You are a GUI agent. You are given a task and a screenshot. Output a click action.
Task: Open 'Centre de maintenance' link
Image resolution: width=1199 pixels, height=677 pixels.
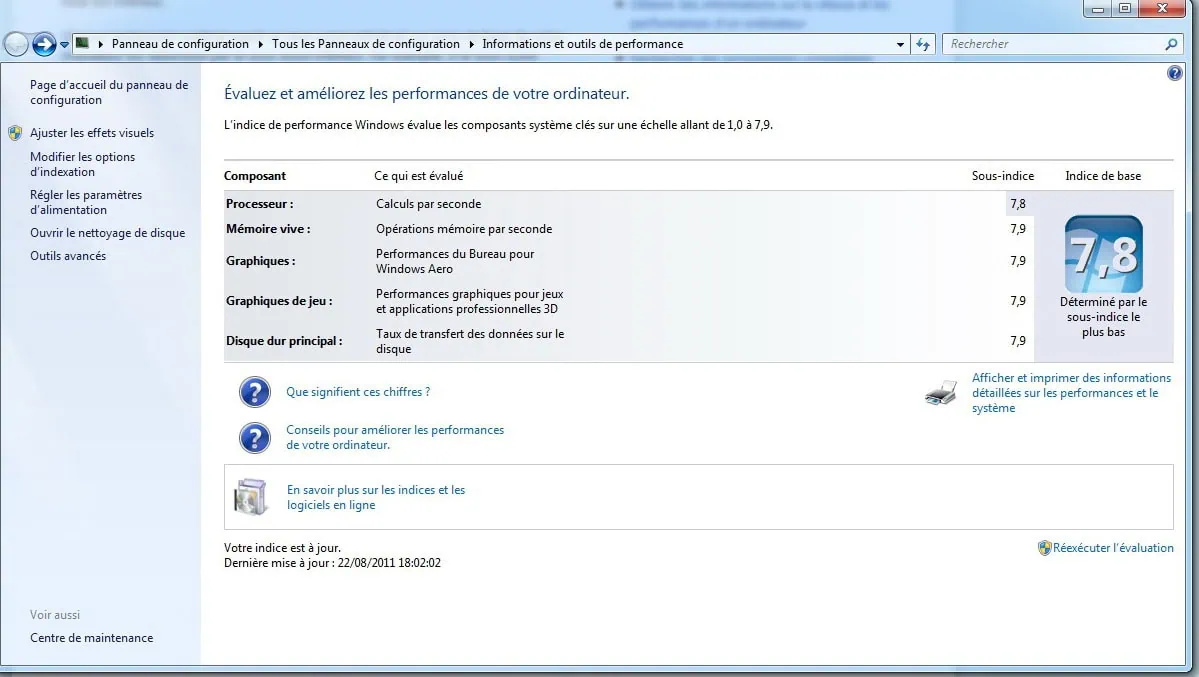tap(91, 638)
